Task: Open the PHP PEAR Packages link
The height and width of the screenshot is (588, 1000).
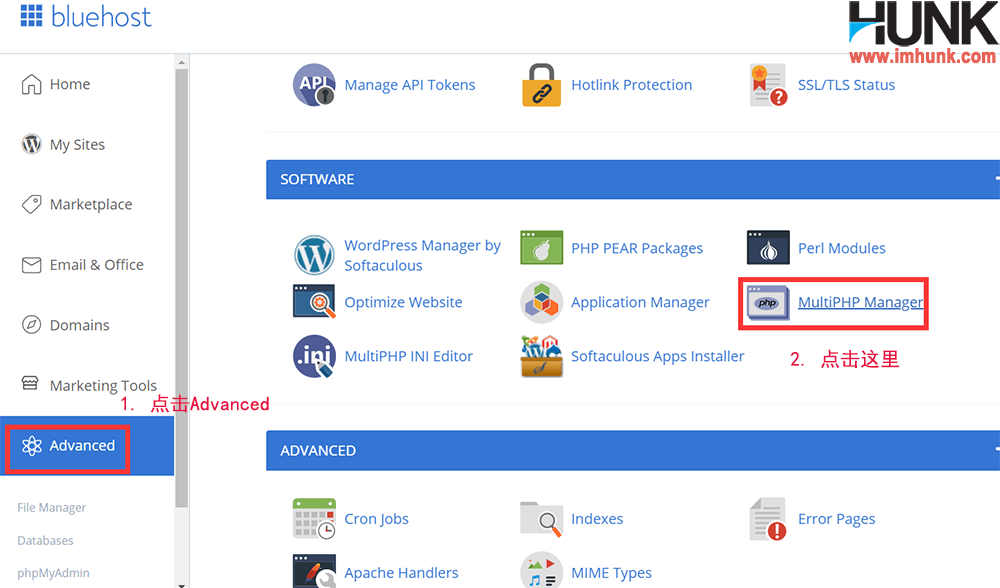Action: click(637, 248)
